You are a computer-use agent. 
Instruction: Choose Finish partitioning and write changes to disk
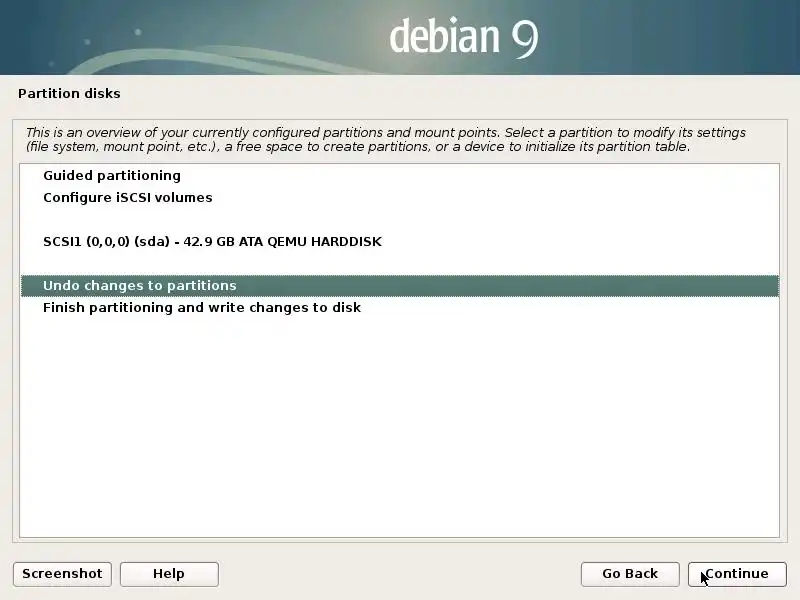pos(399,308)
